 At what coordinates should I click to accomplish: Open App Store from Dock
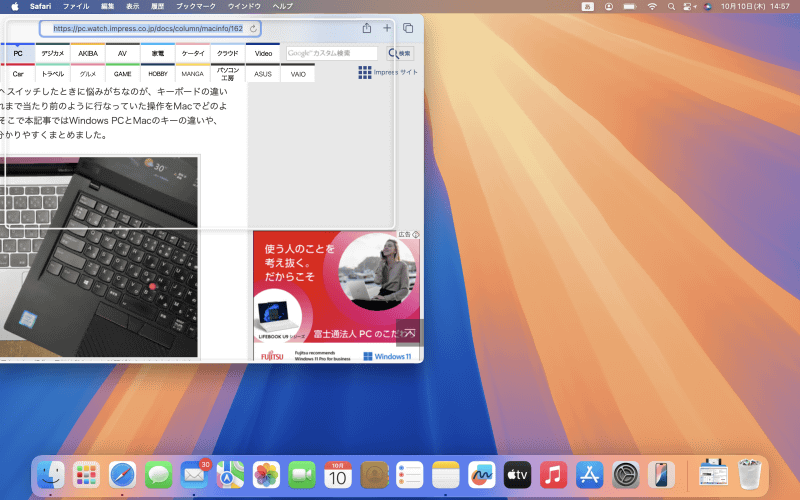pos(589,475)
